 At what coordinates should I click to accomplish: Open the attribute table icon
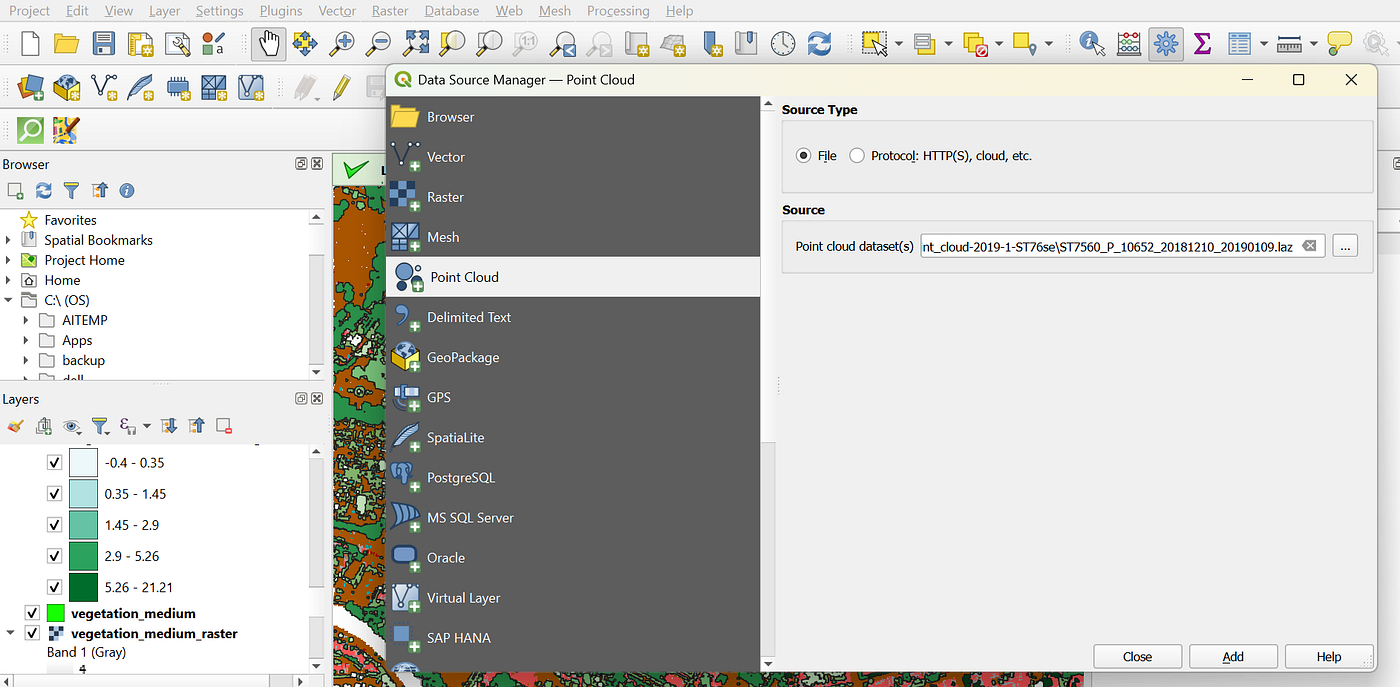[1240, 43]
